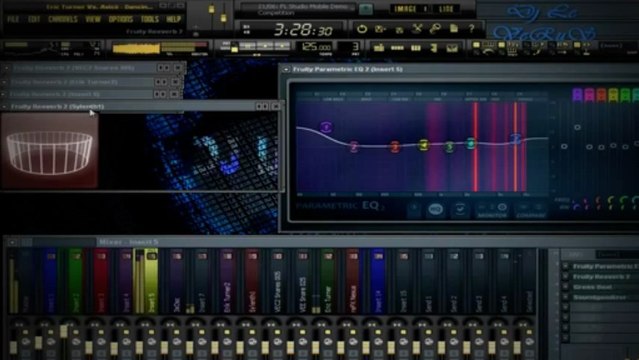The width and height of the screenshot is (639, 360).
Task: Select the Master mixer track
Action: pos(25,281)
